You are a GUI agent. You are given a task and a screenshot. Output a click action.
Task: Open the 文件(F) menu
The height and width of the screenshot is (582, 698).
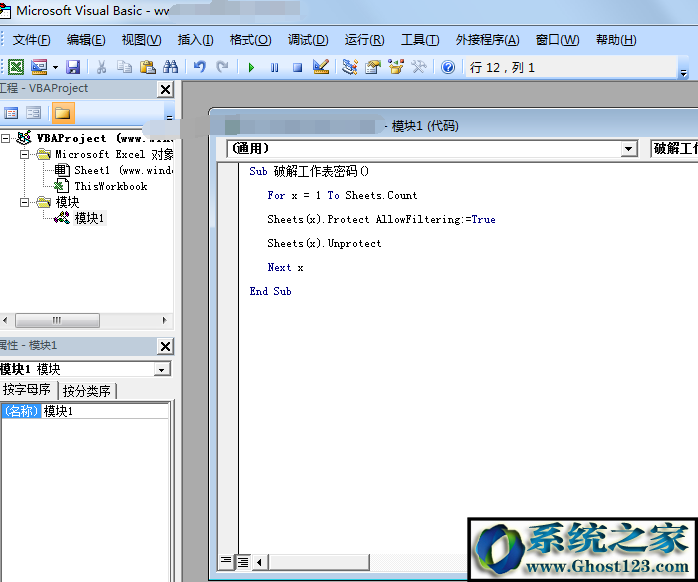point(31,40)
